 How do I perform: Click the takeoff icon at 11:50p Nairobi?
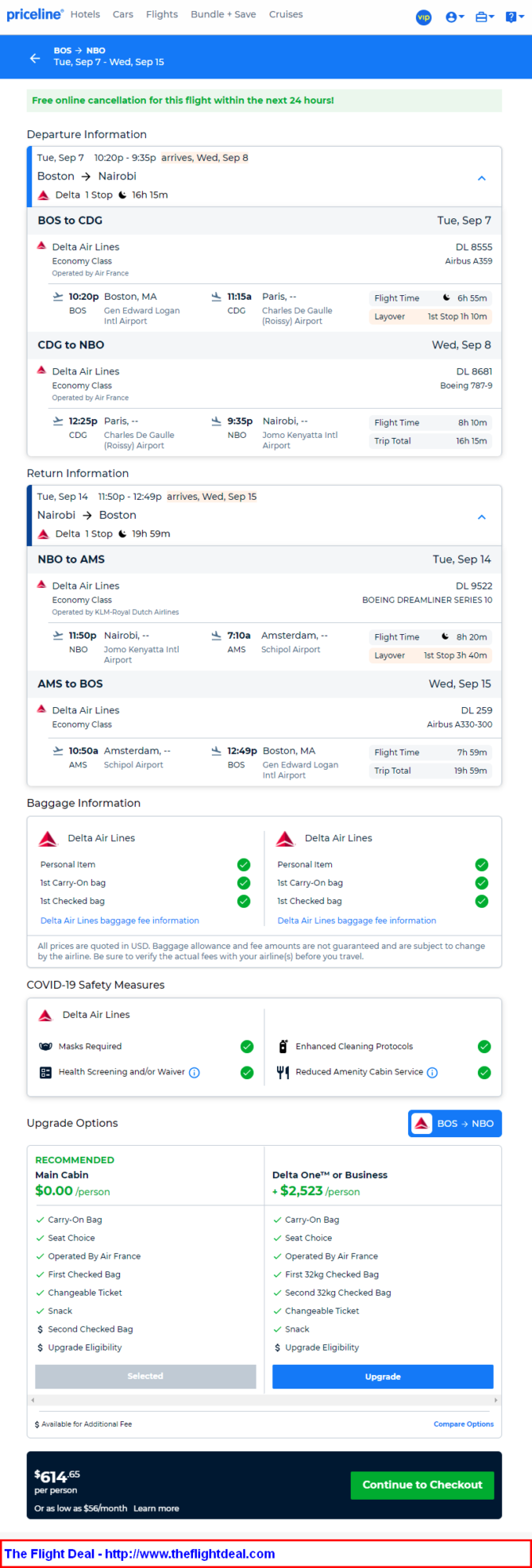[58, 636]
